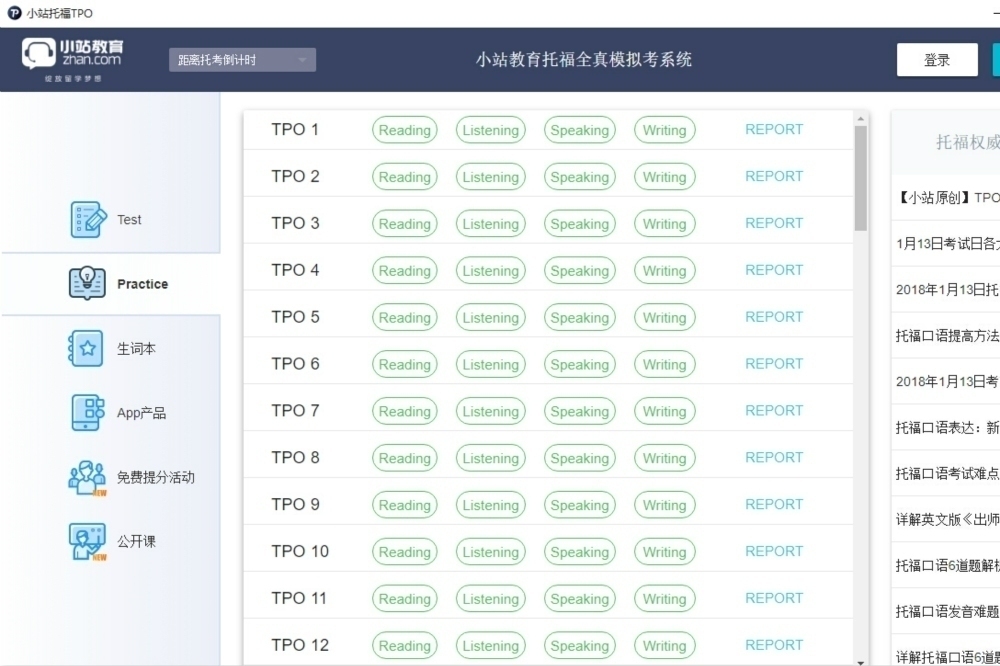Open the 生词本 star notebook icon
This screenshot has height=666, width=1000.
86,348
